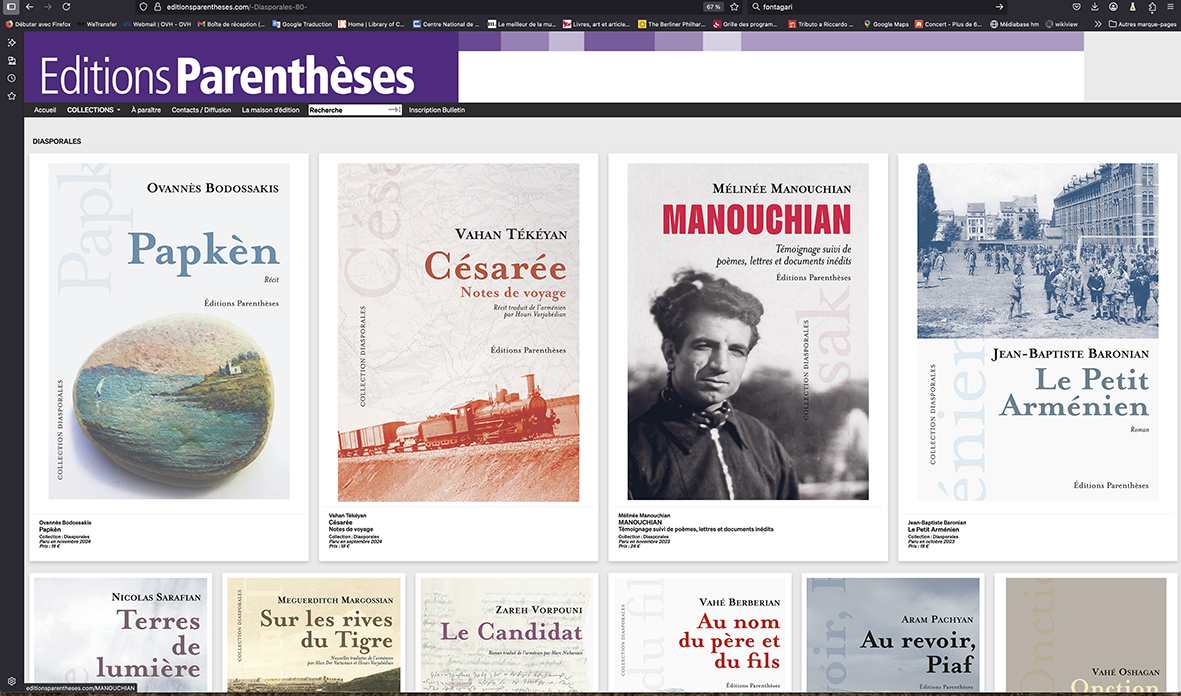Go to the À paraître page
This screenshot has width=1181, height=696.
click(146, 110)
